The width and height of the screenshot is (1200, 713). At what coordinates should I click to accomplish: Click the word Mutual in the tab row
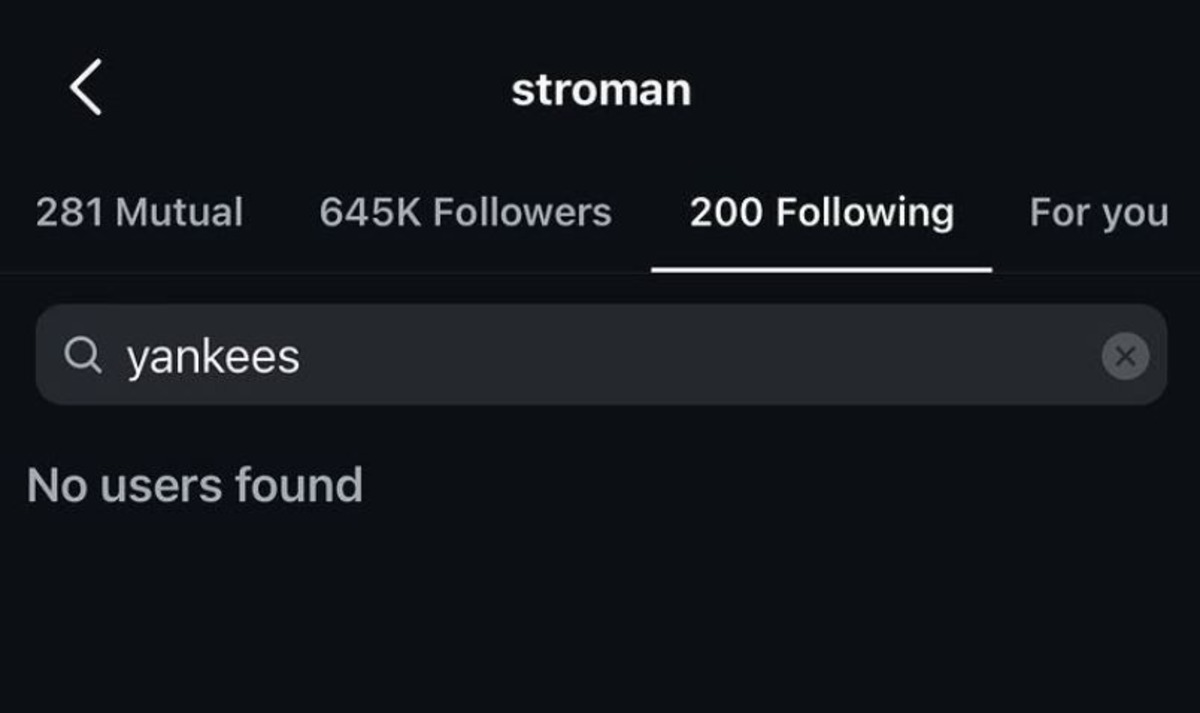click(179, 212)
